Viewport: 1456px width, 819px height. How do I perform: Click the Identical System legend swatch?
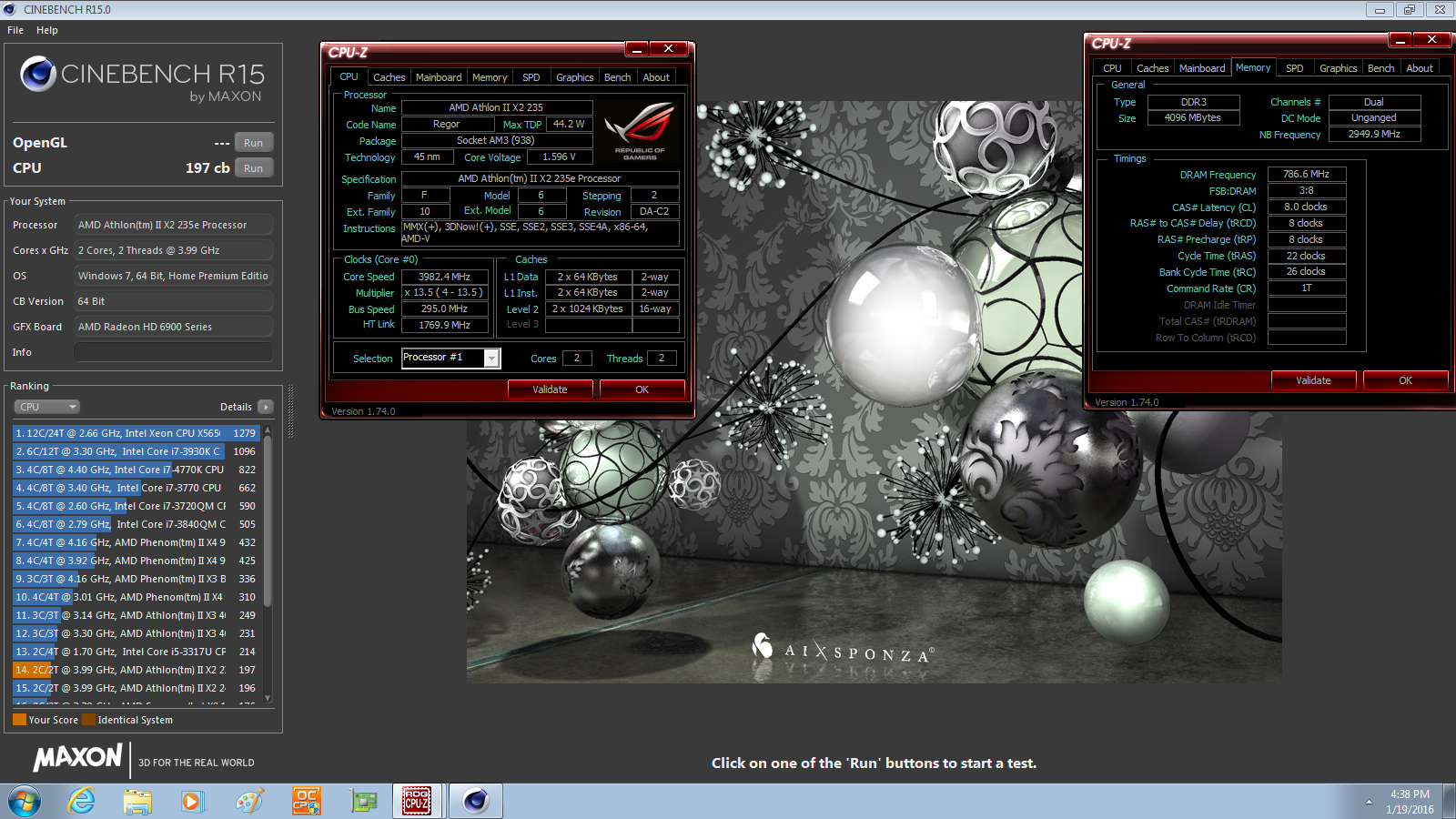coord(88,720)
